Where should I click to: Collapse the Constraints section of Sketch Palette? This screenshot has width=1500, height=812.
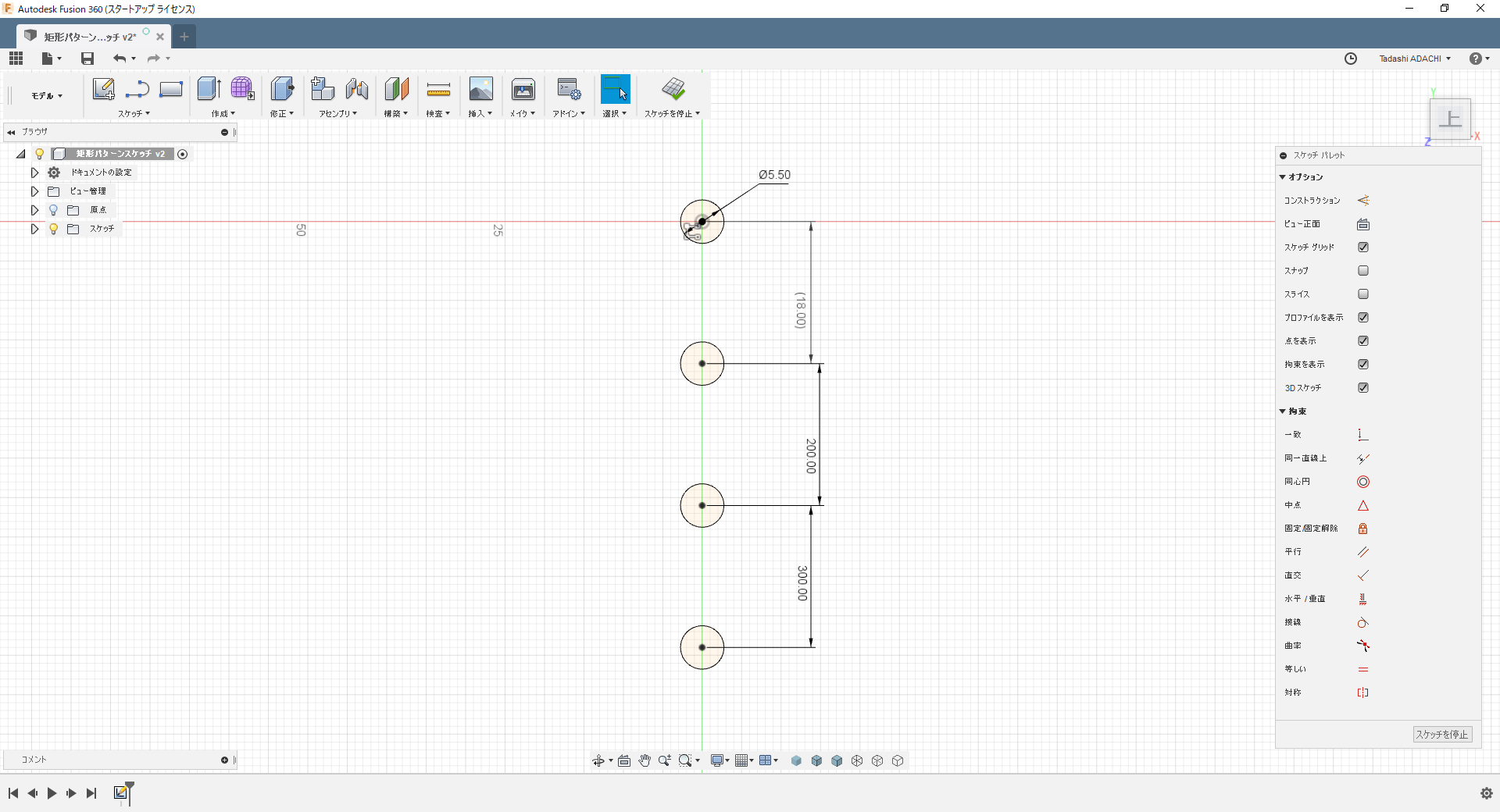pos(1283,411)
